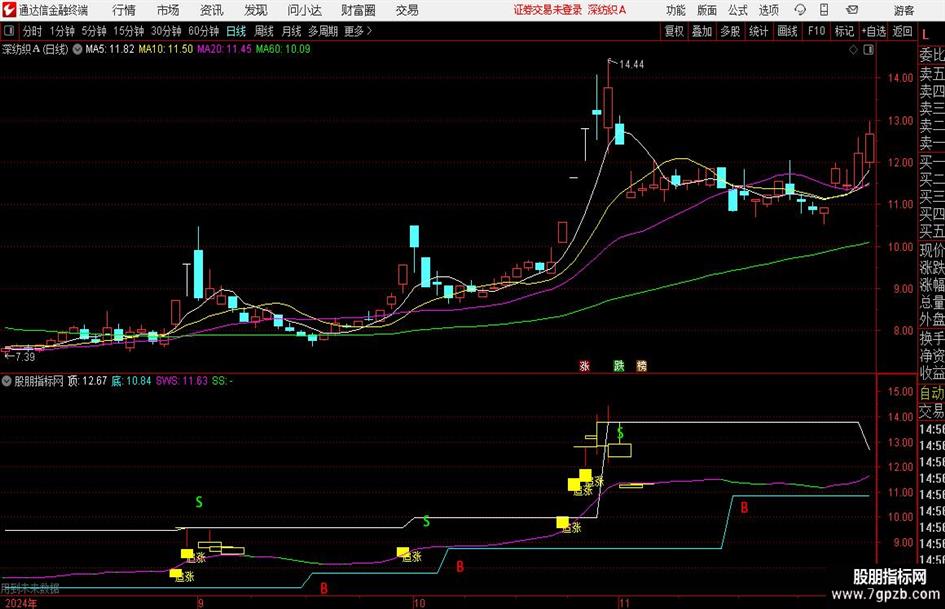Click 多股 multi-stock button
Image resolution: width=945 pixels, height=609 pixels.
click(x=730, y=31)
